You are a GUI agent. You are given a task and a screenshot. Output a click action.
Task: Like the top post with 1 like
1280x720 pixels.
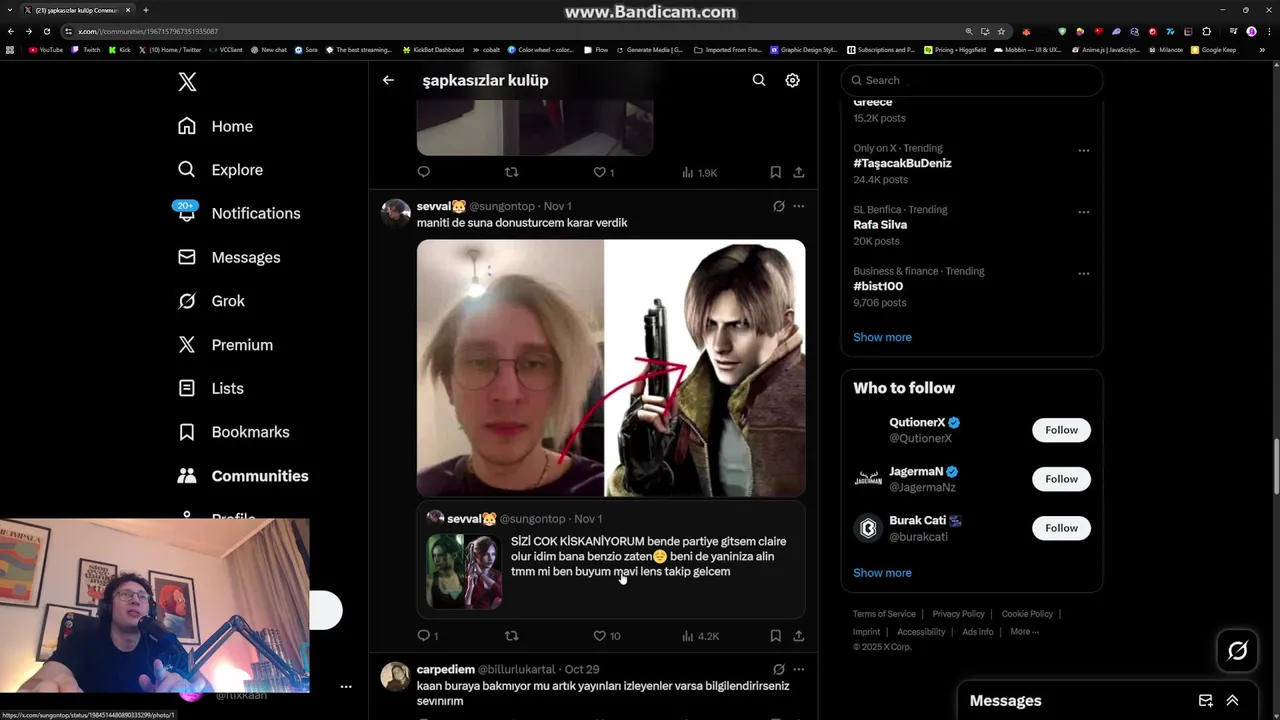(604, 172)
